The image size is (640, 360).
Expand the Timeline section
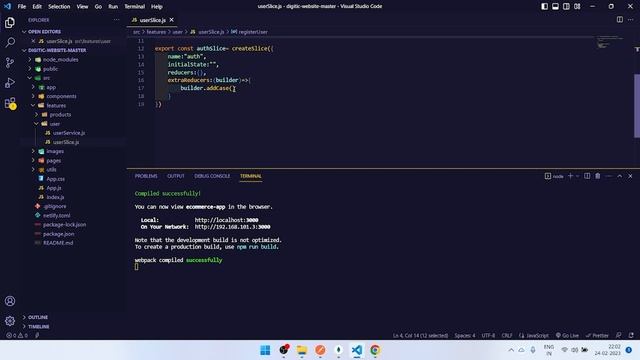[38, 327]
